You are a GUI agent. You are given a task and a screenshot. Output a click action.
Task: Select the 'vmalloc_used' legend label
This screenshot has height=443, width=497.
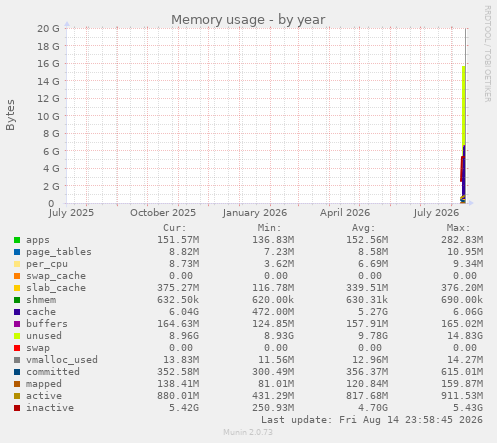click(x=62, y=360)
